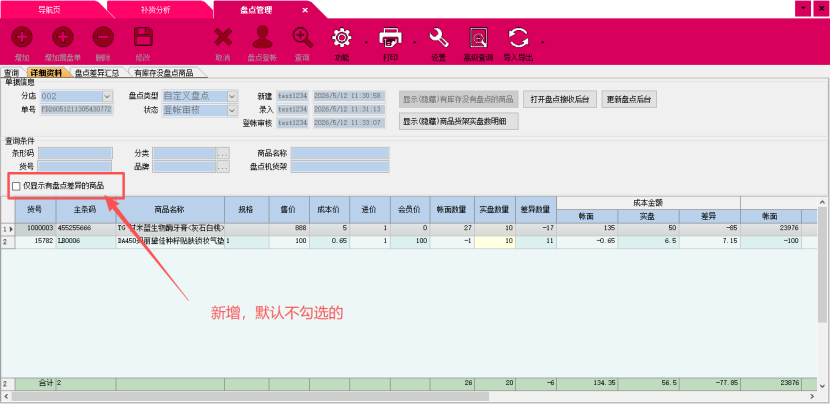Click the 修改 (modify) floppy disk icon
Image resolution: width=830 pixels, height=404 pixels.
[x=143, y=38]
